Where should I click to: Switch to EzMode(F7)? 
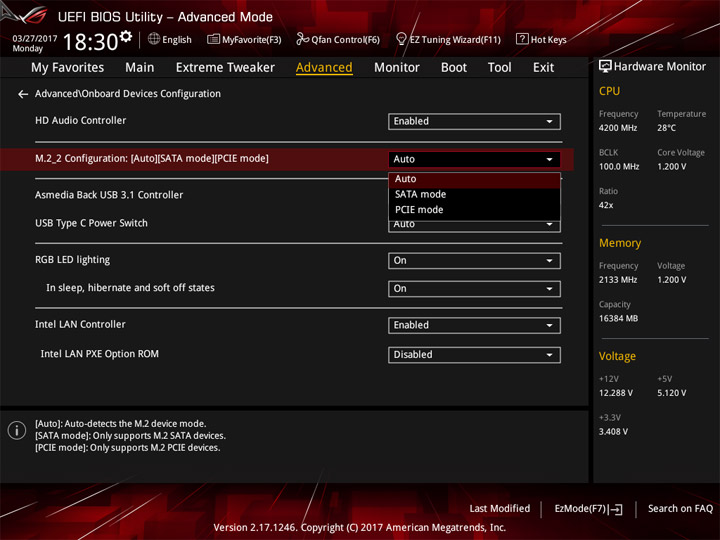coord(588,509)
